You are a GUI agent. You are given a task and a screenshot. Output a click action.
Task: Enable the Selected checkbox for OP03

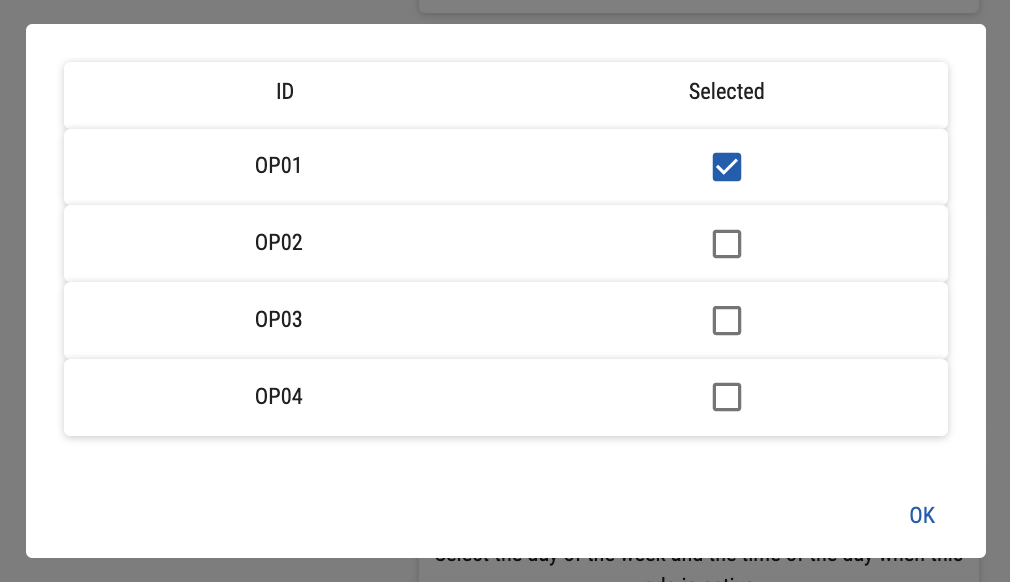(727, 321)
